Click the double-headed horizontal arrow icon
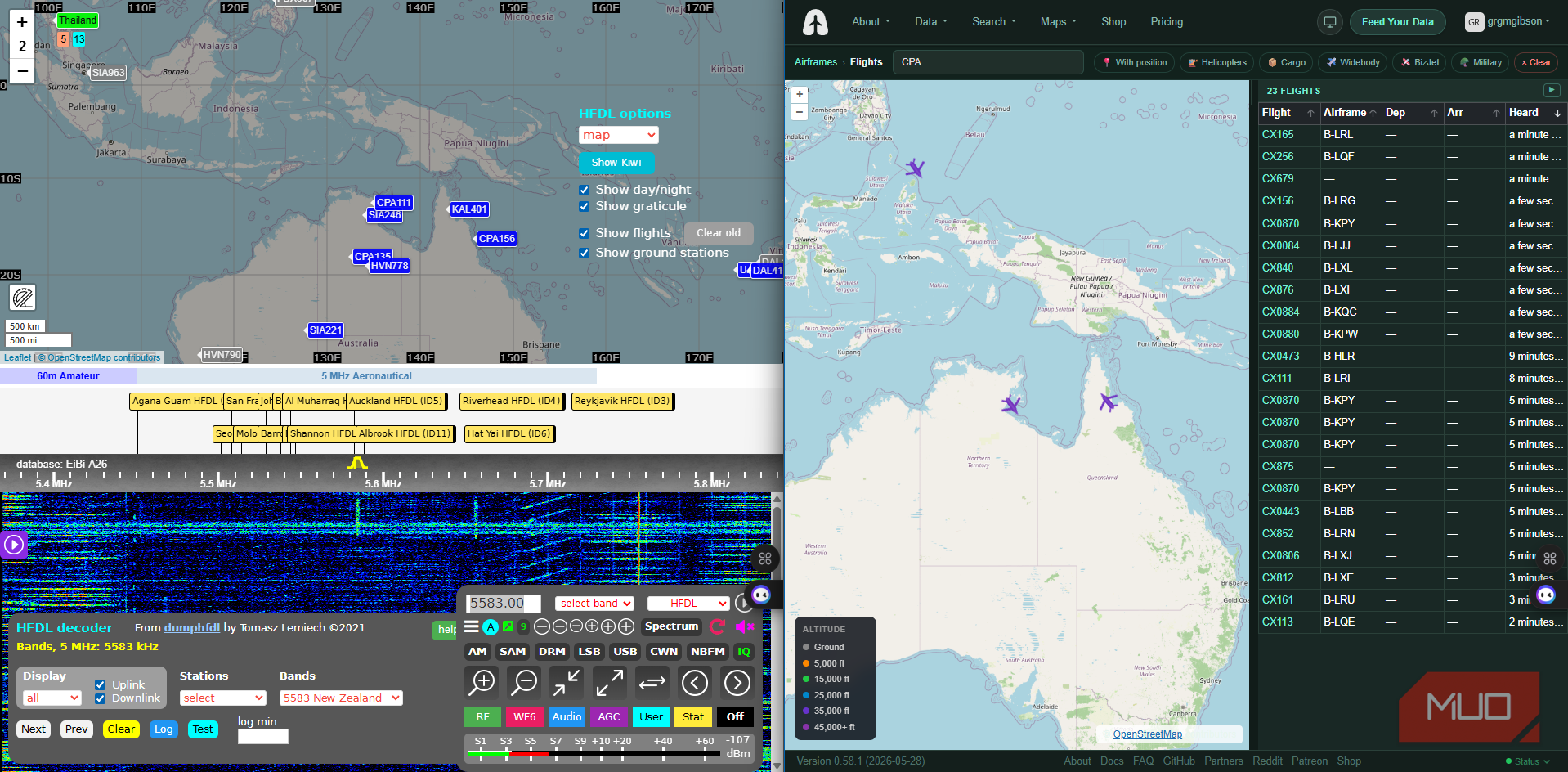Viewport: 1568px width, 772px height. [652, 682]
